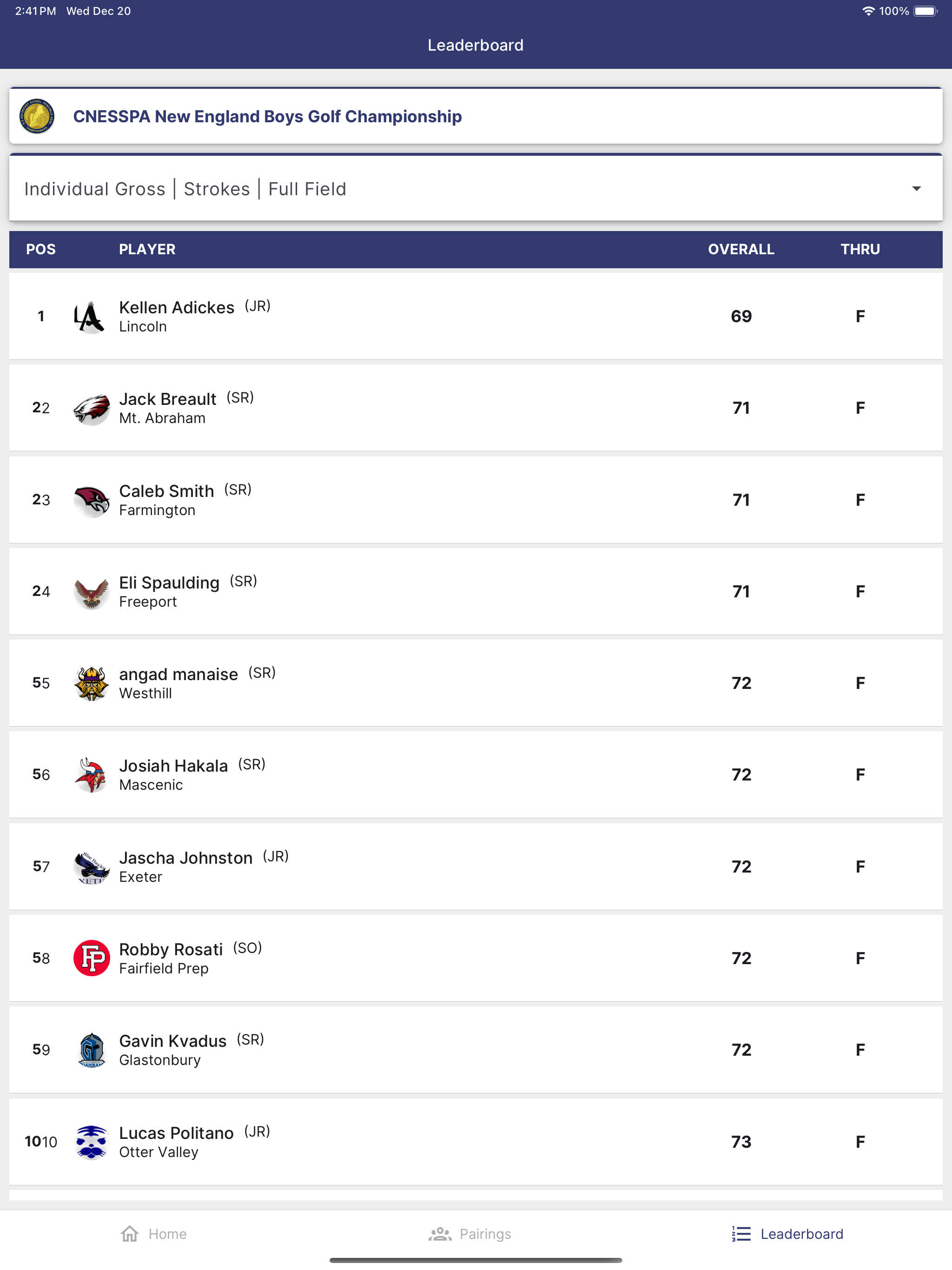Tap the CNESSPA championship gold seal icon
The width and height of the screenshot is (952, 1270).
coord(37,116)
